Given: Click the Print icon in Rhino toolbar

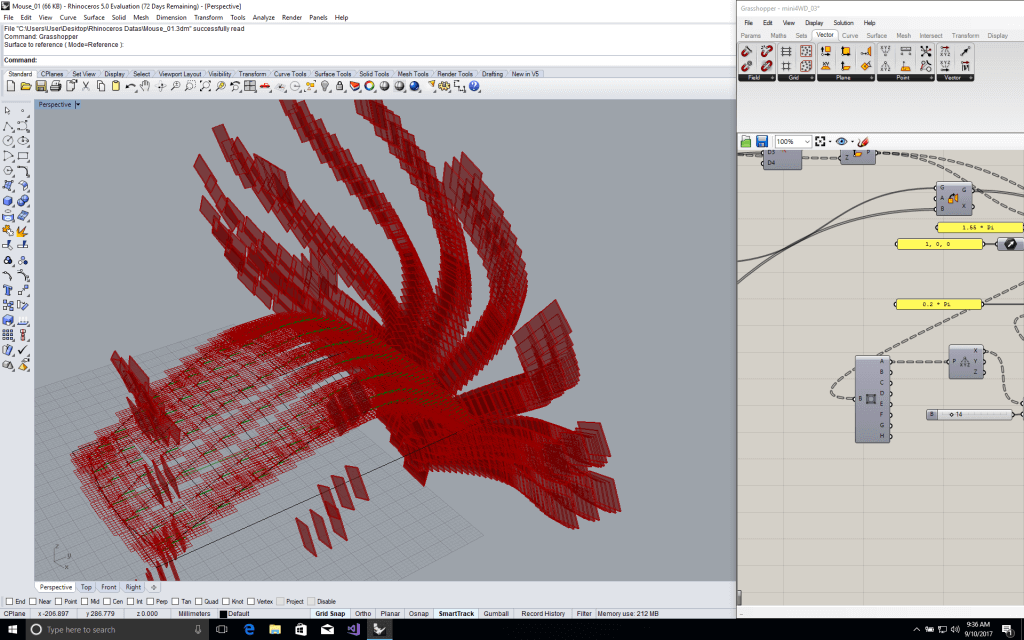Looking at the screenshot, I should pos(56,86).
